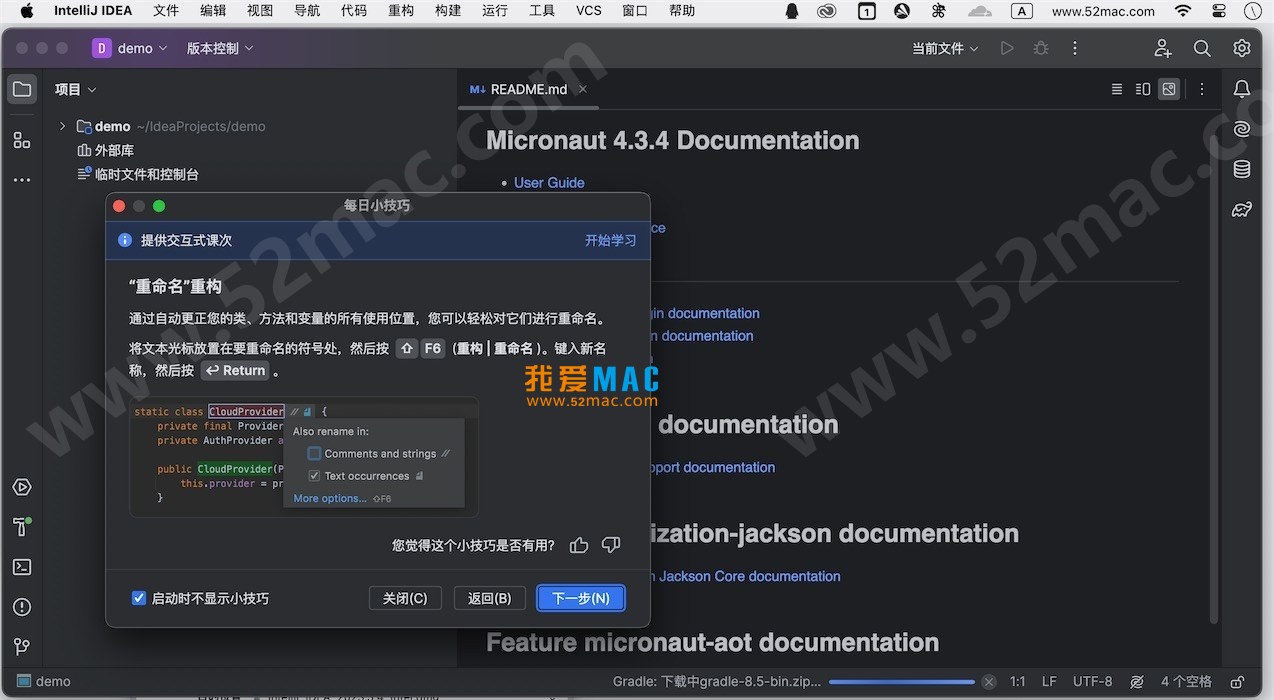Open the Build hammer tool window
The image size is (1274, 700).
(x=21, y=527)
